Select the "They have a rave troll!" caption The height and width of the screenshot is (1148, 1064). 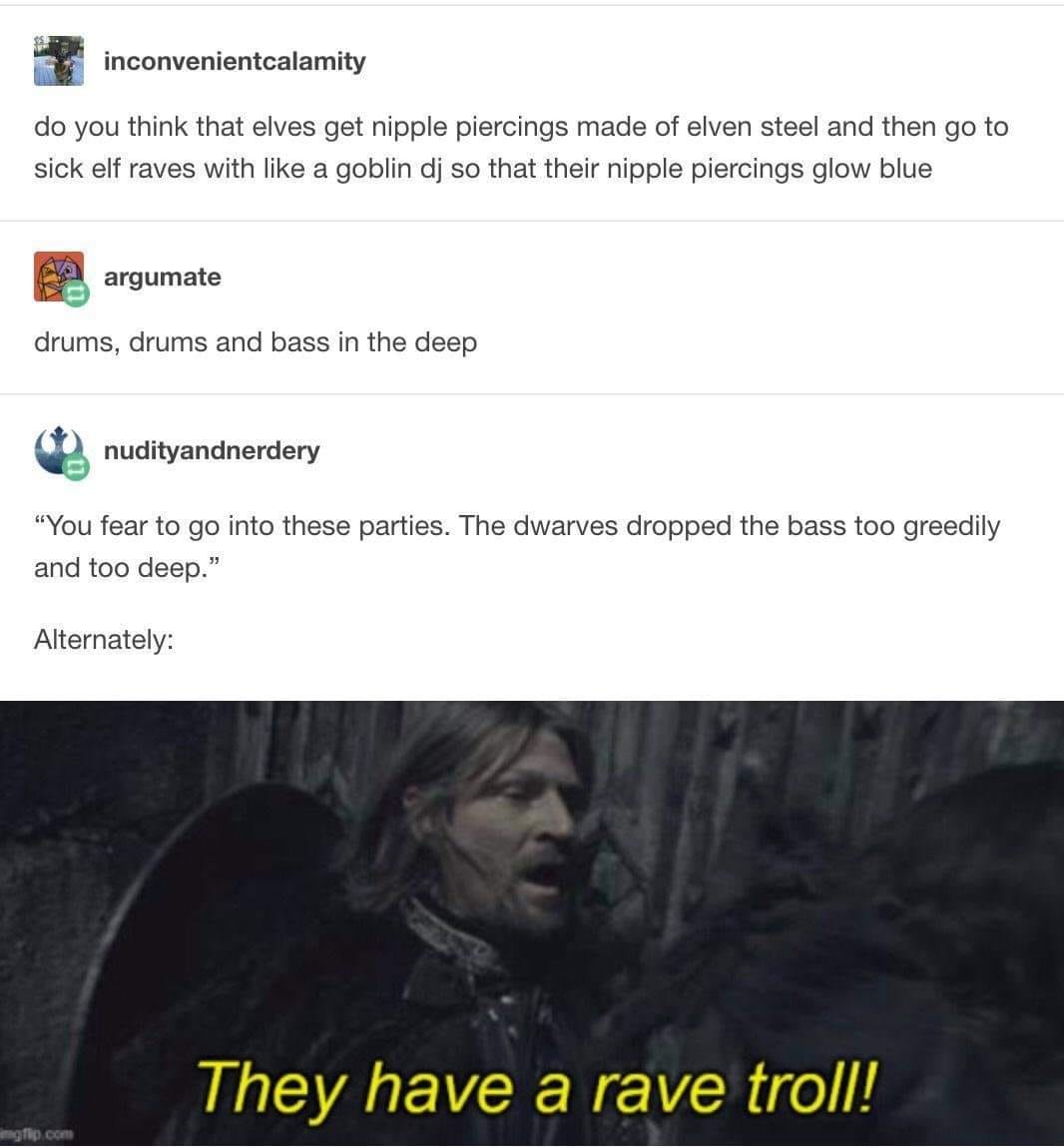[x=536, y=1089]
